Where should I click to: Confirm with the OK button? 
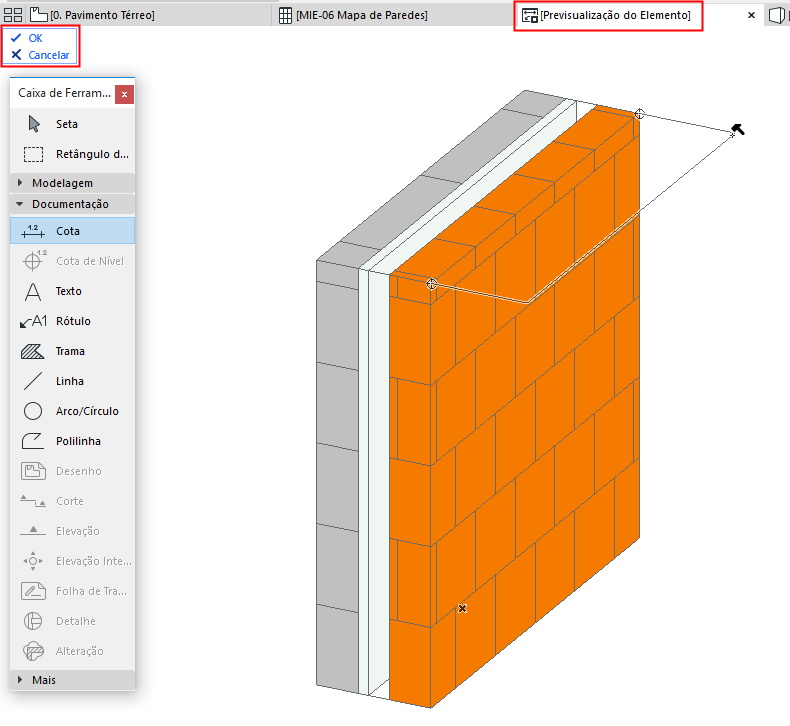[27, 38]
